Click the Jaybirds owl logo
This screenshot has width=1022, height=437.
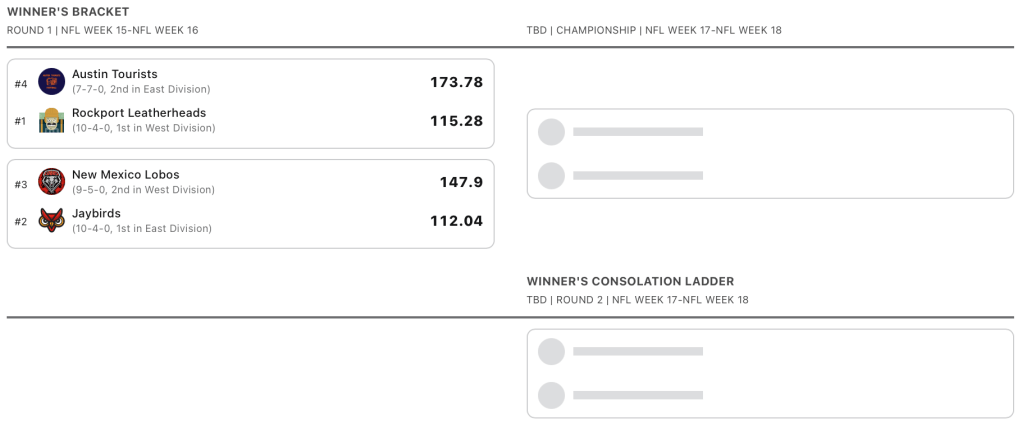(x=51, y=220)
